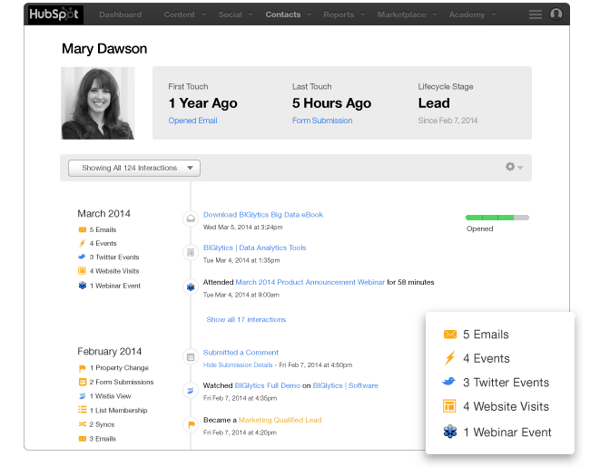
Task: Open the Content nav item
Action: point(179,14)
